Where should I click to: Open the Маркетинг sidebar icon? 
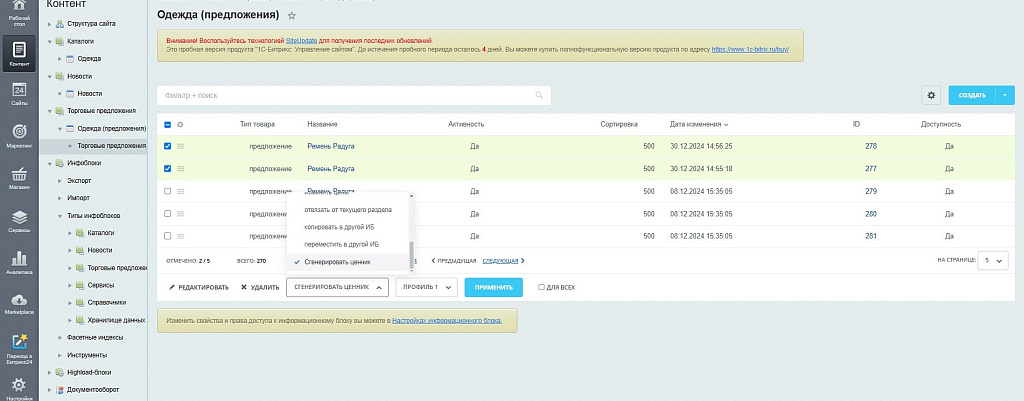pos(19,136)
